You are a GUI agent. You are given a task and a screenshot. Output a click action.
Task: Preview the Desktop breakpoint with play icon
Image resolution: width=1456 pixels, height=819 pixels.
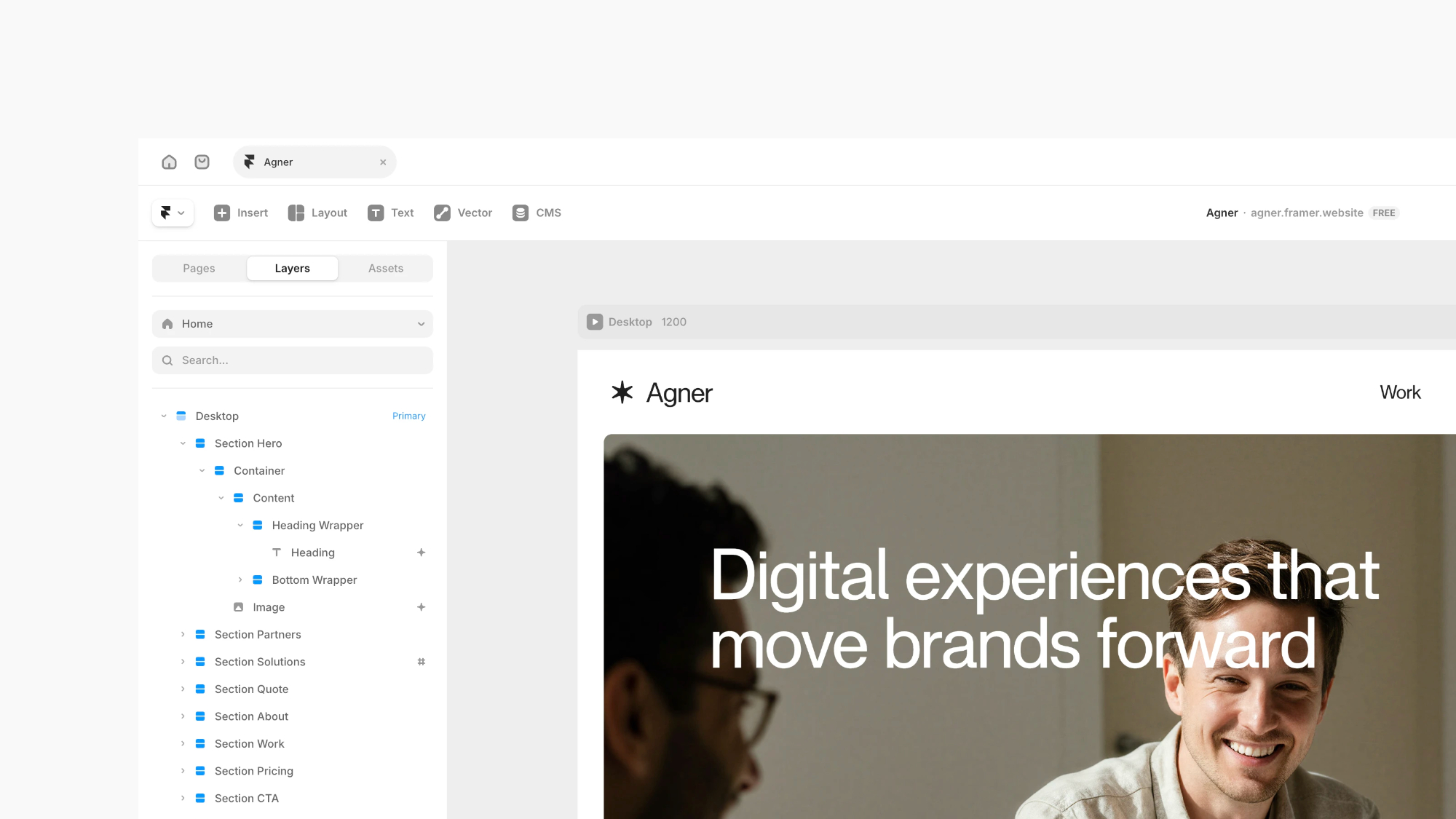[595, 322]
